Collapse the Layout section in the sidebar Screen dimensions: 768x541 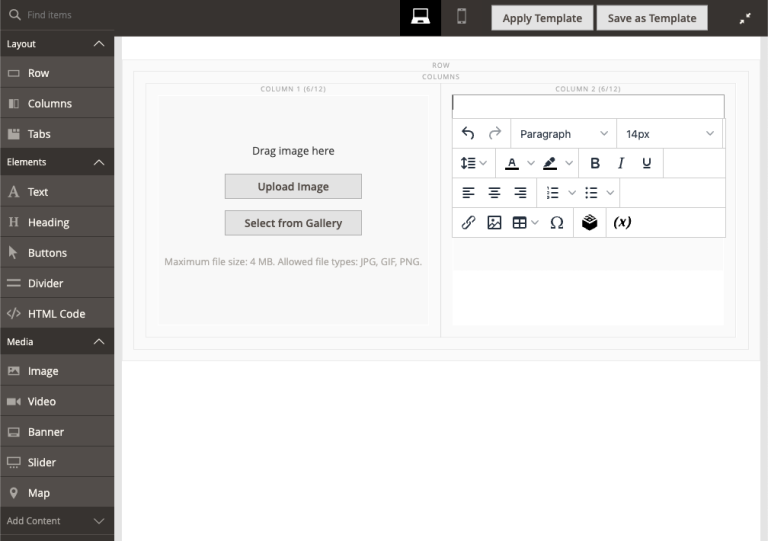point(98,44)
